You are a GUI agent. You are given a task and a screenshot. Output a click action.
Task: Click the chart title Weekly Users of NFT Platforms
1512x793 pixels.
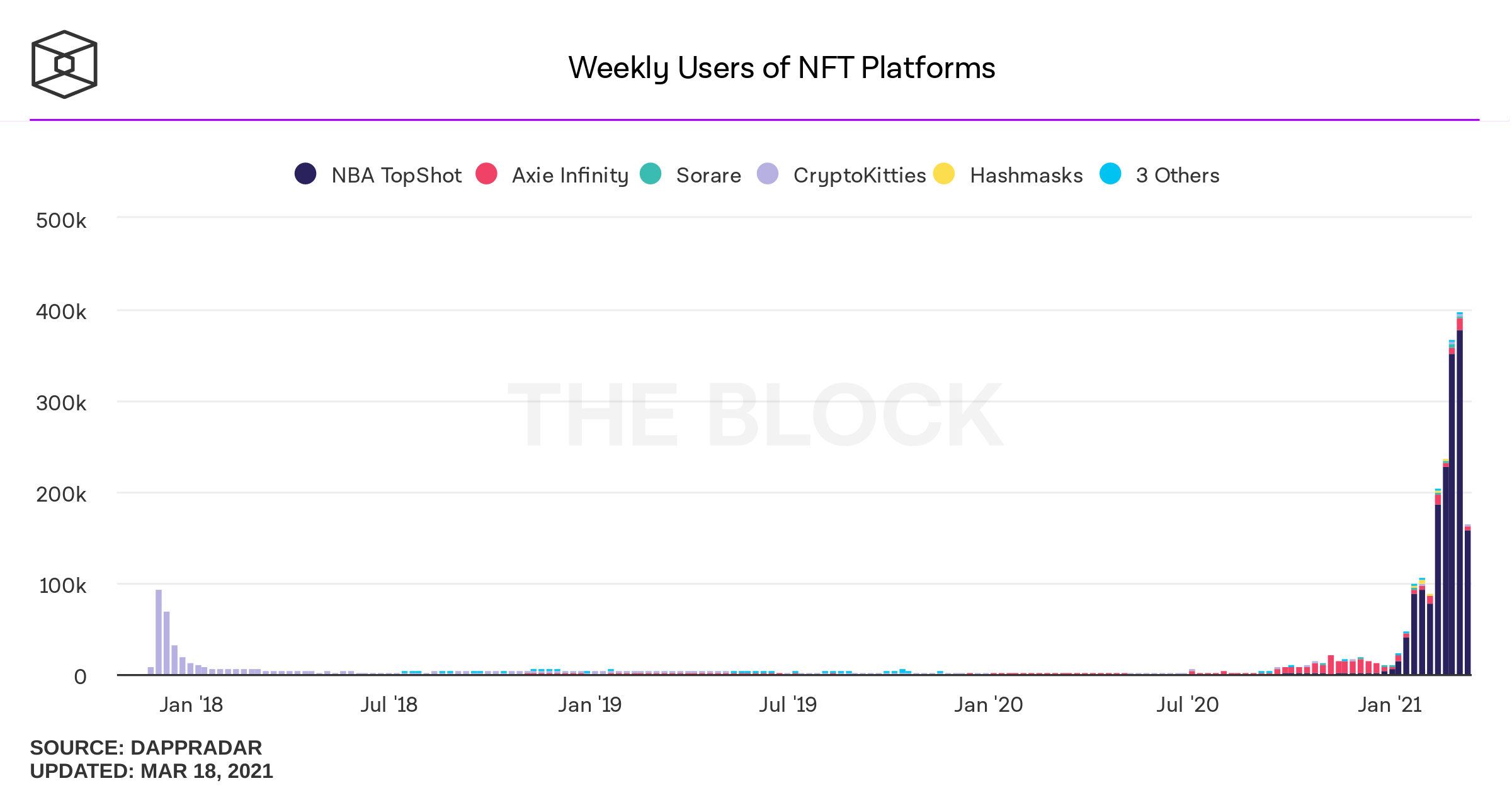[782, 68]
